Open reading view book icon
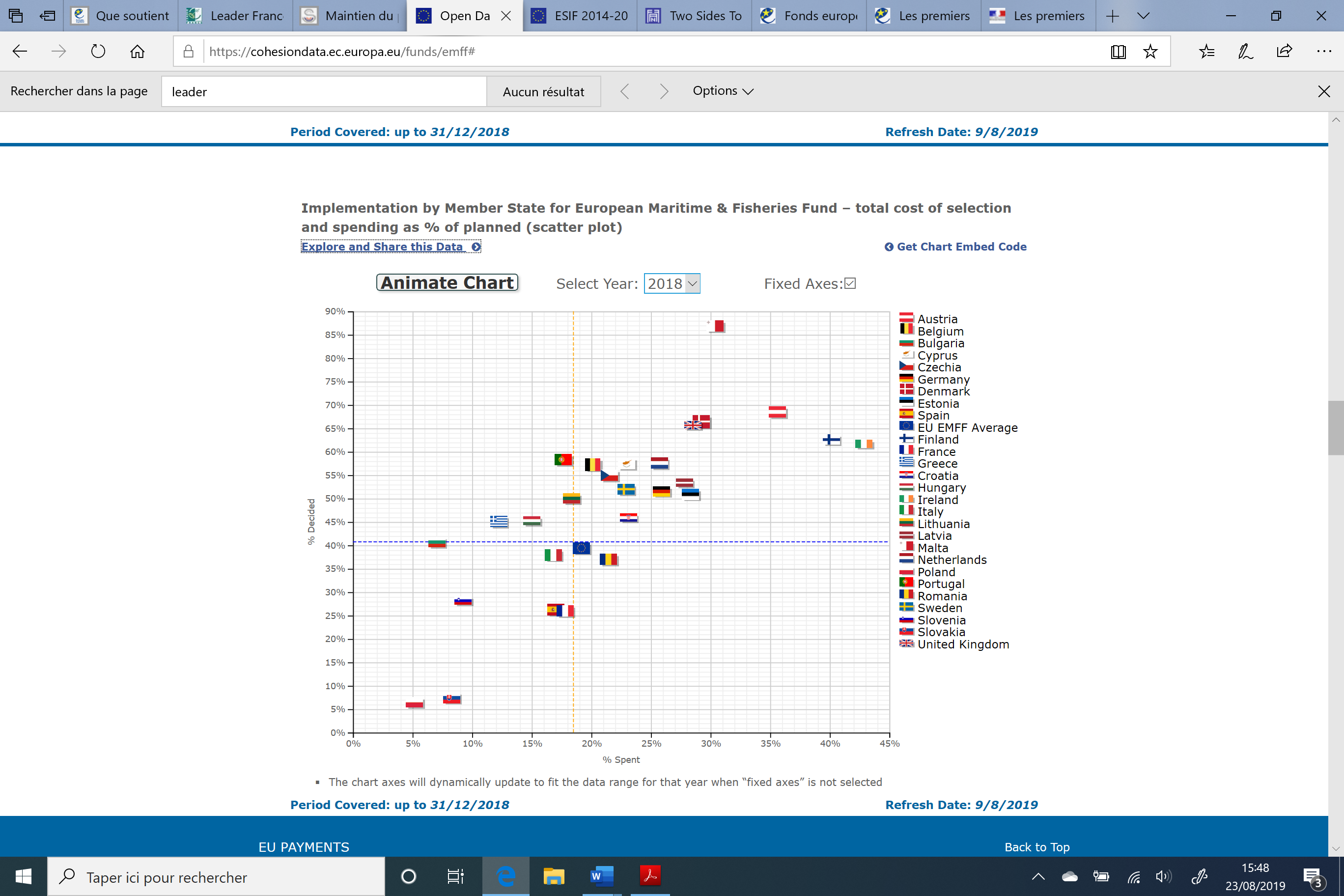This screenshot has height=896, width=1344. point(1118,52)
